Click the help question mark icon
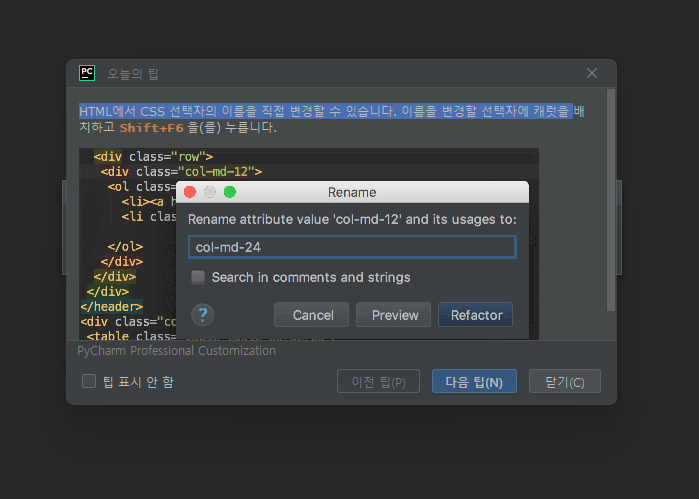The image size is (699, 499). click(x=203, y=315)
